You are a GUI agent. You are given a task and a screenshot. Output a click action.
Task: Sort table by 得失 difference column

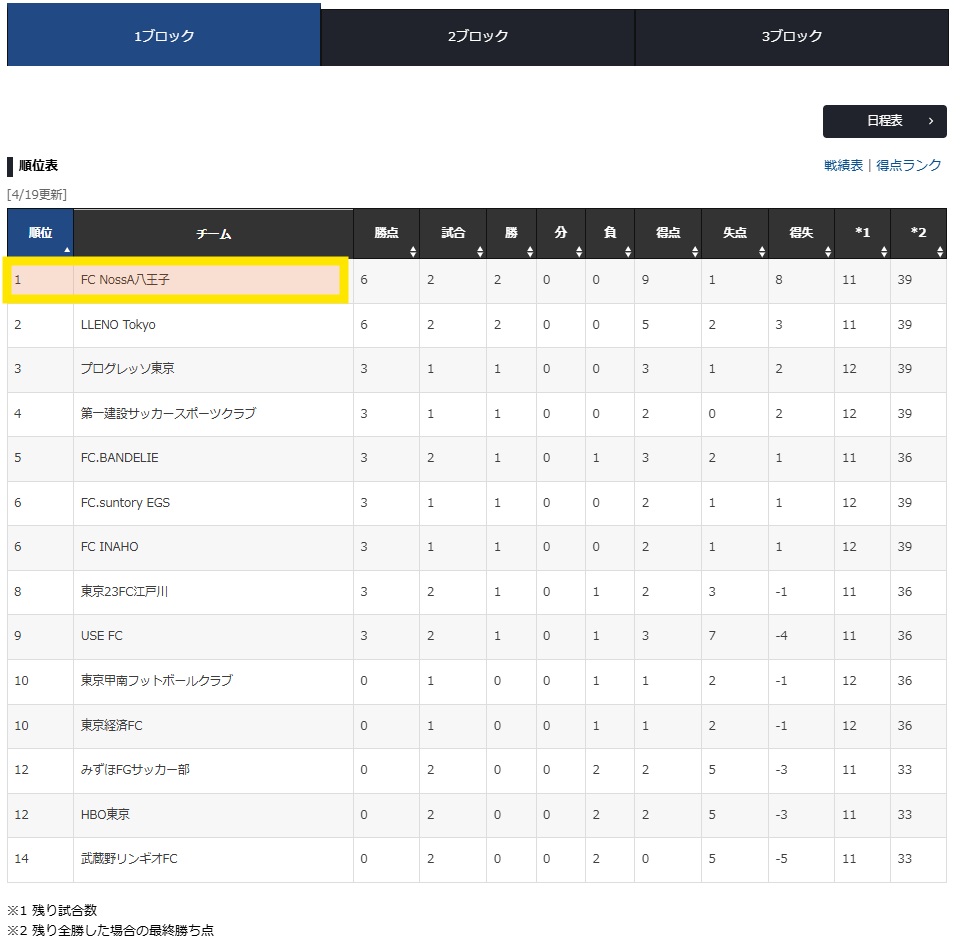(x=801, y=234)
